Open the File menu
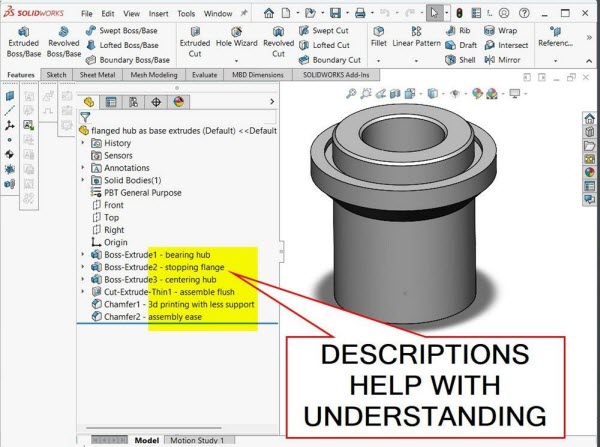Image resolution: width=600 pixels, height=447 pixels. pos(87,14)
